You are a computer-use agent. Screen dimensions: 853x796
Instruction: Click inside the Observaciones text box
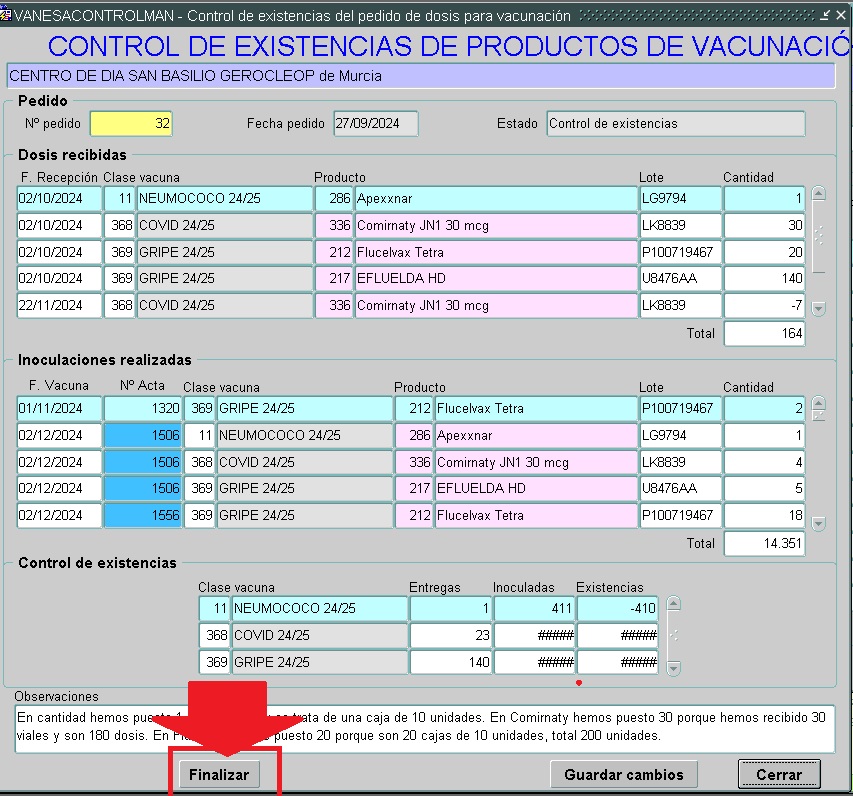click(x=425, y=727)
